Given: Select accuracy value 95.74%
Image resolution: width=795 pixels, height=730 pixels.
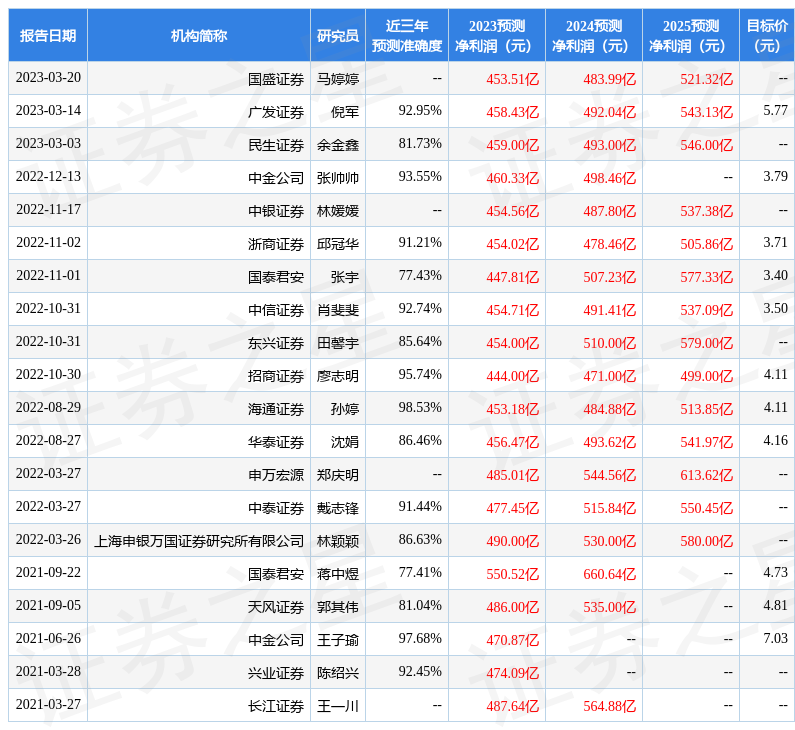Looking at the screenshot, I should pyautogui.click(x=420, y=374).
